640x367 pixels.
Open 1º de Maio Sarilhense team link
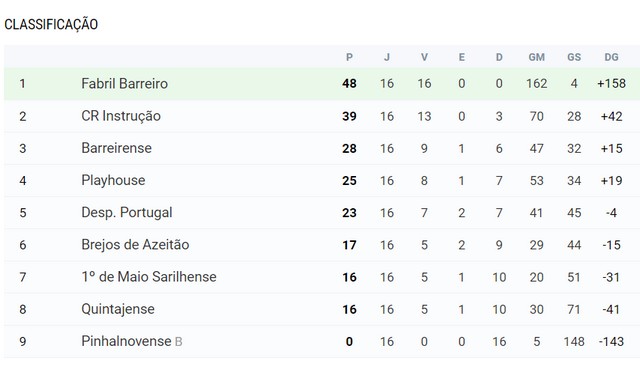[x=149, y=277]
